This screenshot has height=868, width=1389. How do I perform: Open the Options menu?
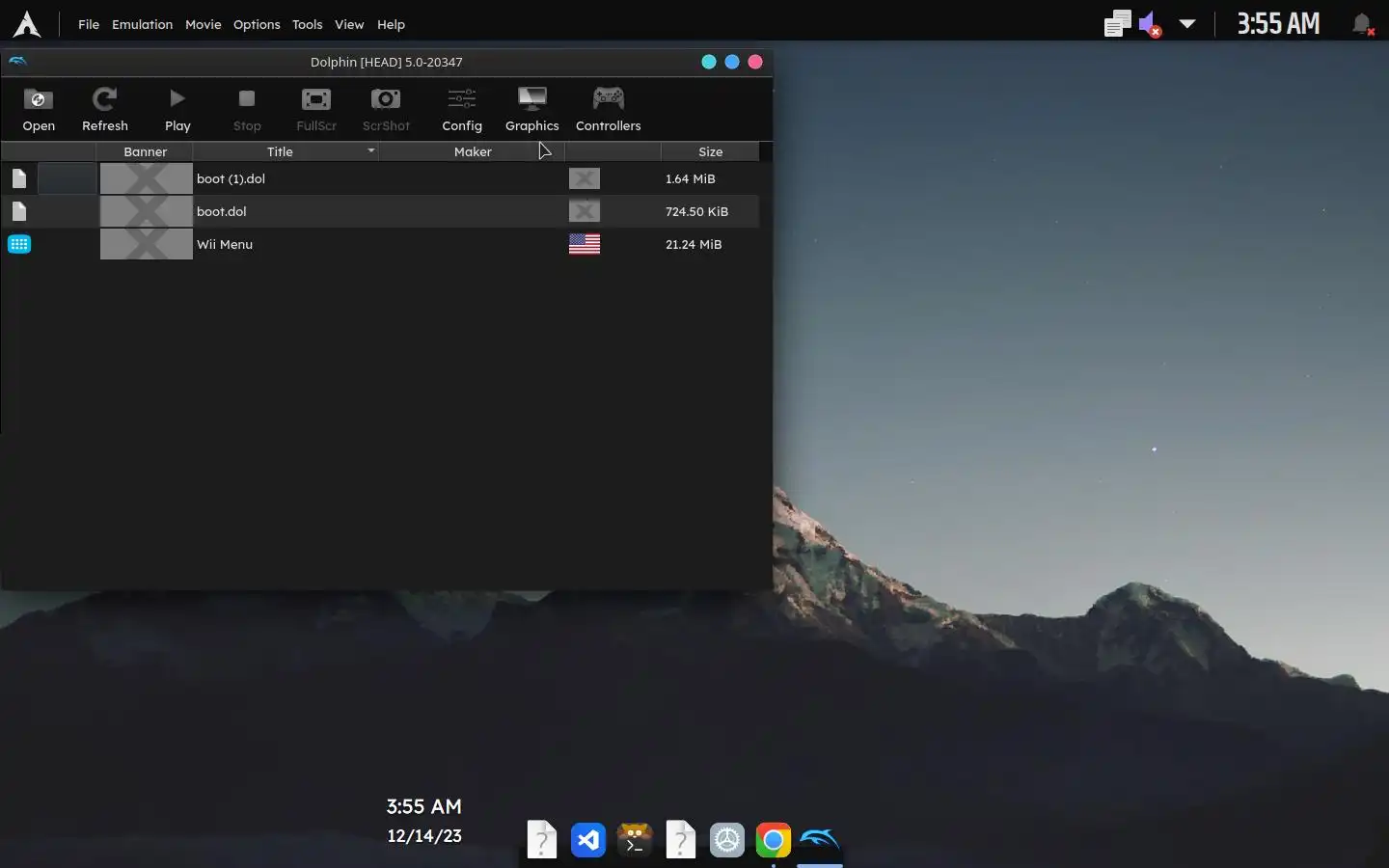[257, 24]
